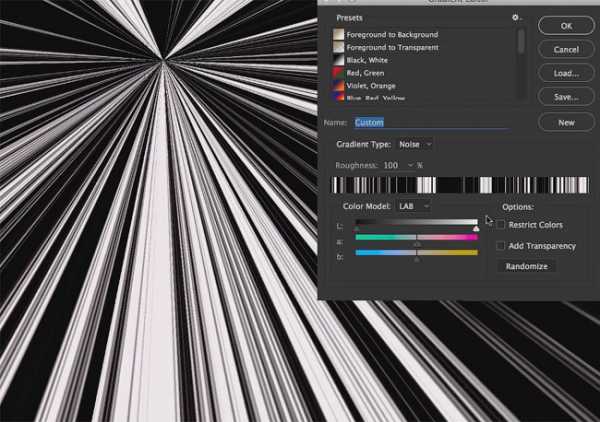Screen dimensions: 600x422
Task: Enable the Add Transparency checkbox
Action: coord(500,246)
